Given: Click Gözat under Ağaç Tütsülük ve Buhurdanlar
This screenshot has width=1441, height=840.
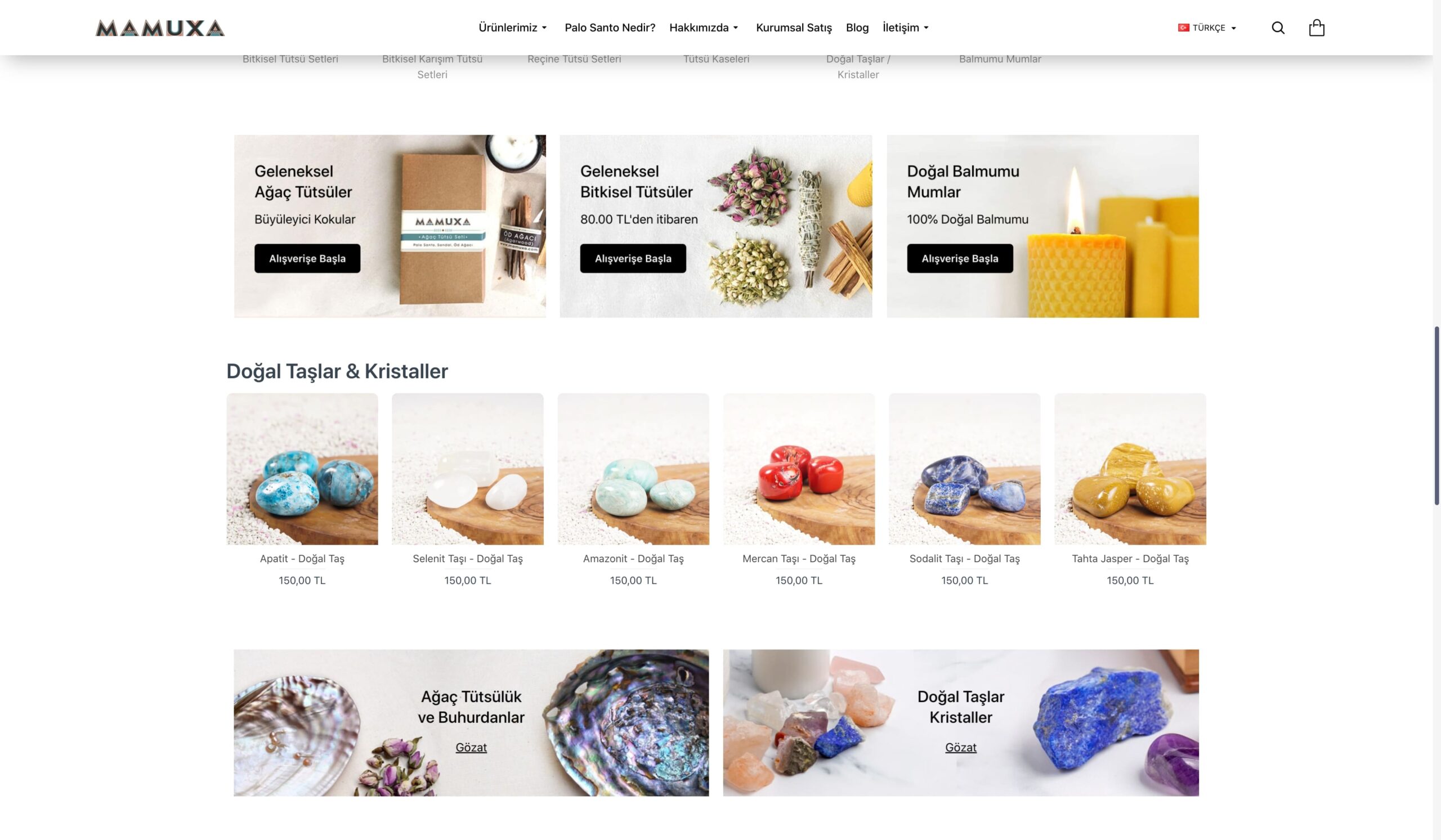Looking at the screenshot, I should [471, 747].
